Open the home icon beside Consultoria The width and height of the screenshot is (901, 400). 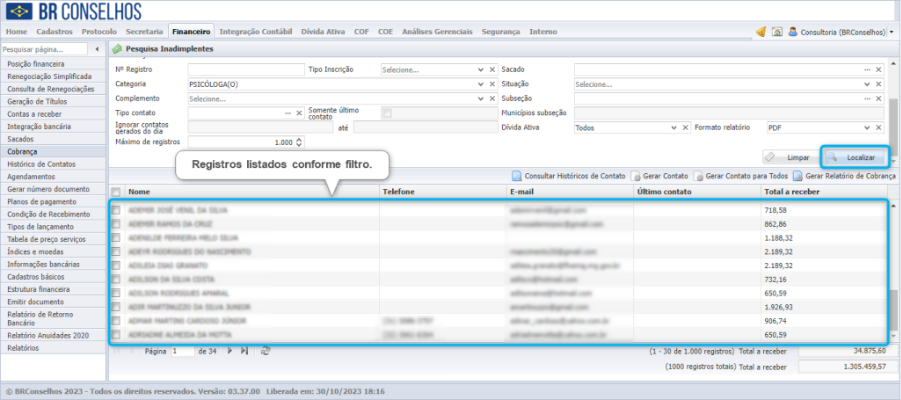coord(777,32)
